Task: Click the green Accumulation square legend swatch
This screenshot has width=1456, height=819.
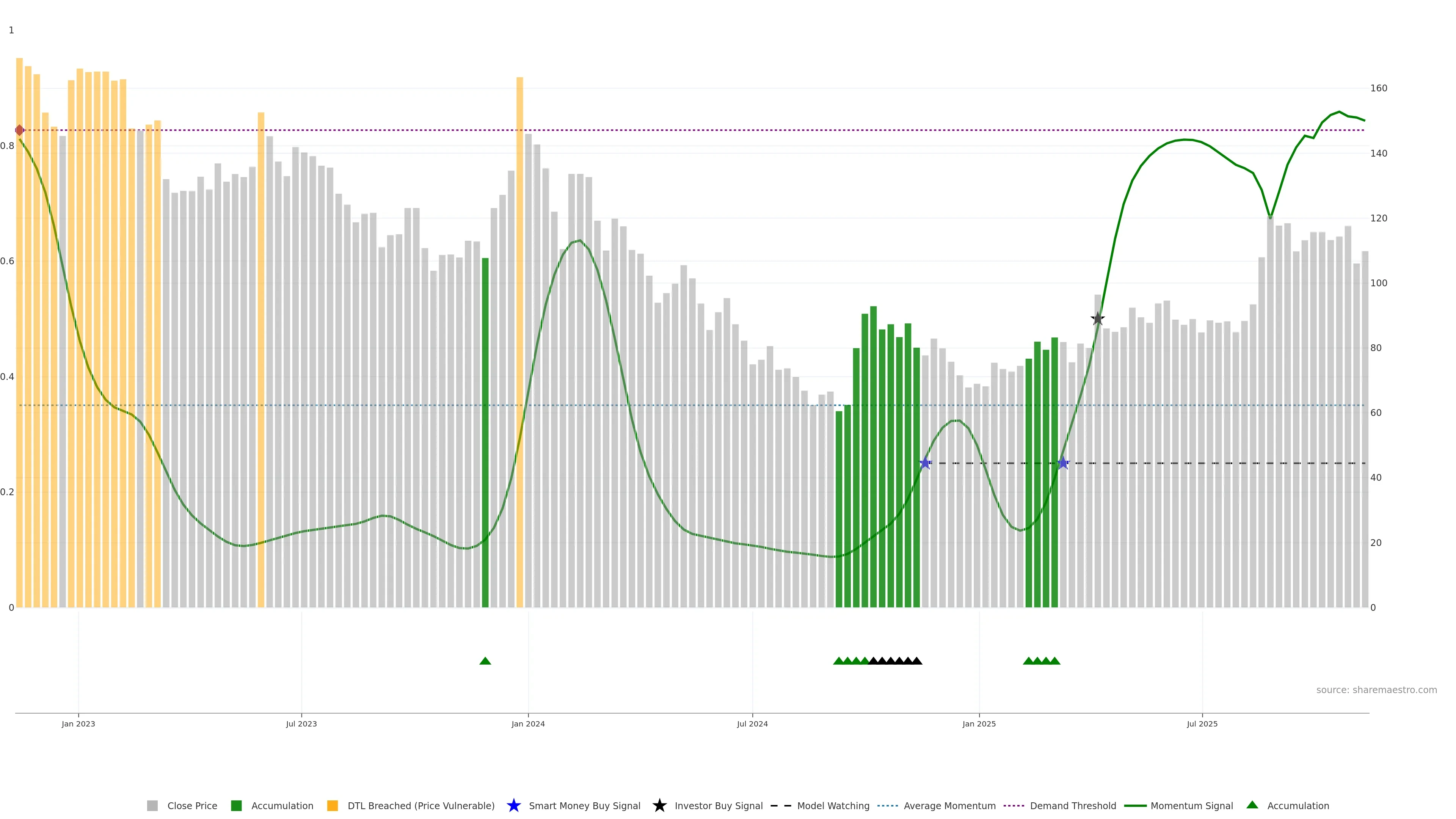Action: pos(236,805)
